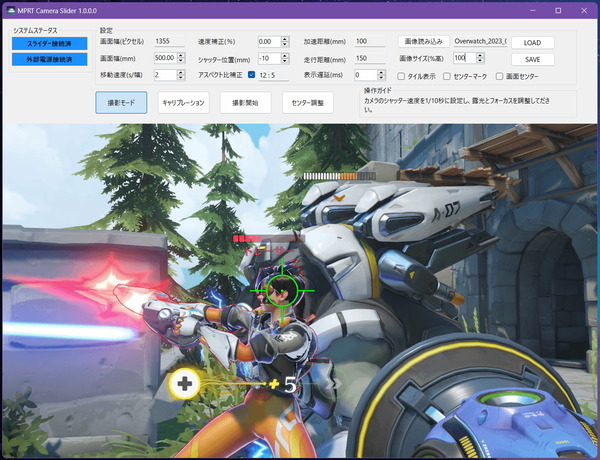Increase 表示遅延(ms) with the up arrow
The height and width of the screenshot is (460, 600).
click(381, 72)
